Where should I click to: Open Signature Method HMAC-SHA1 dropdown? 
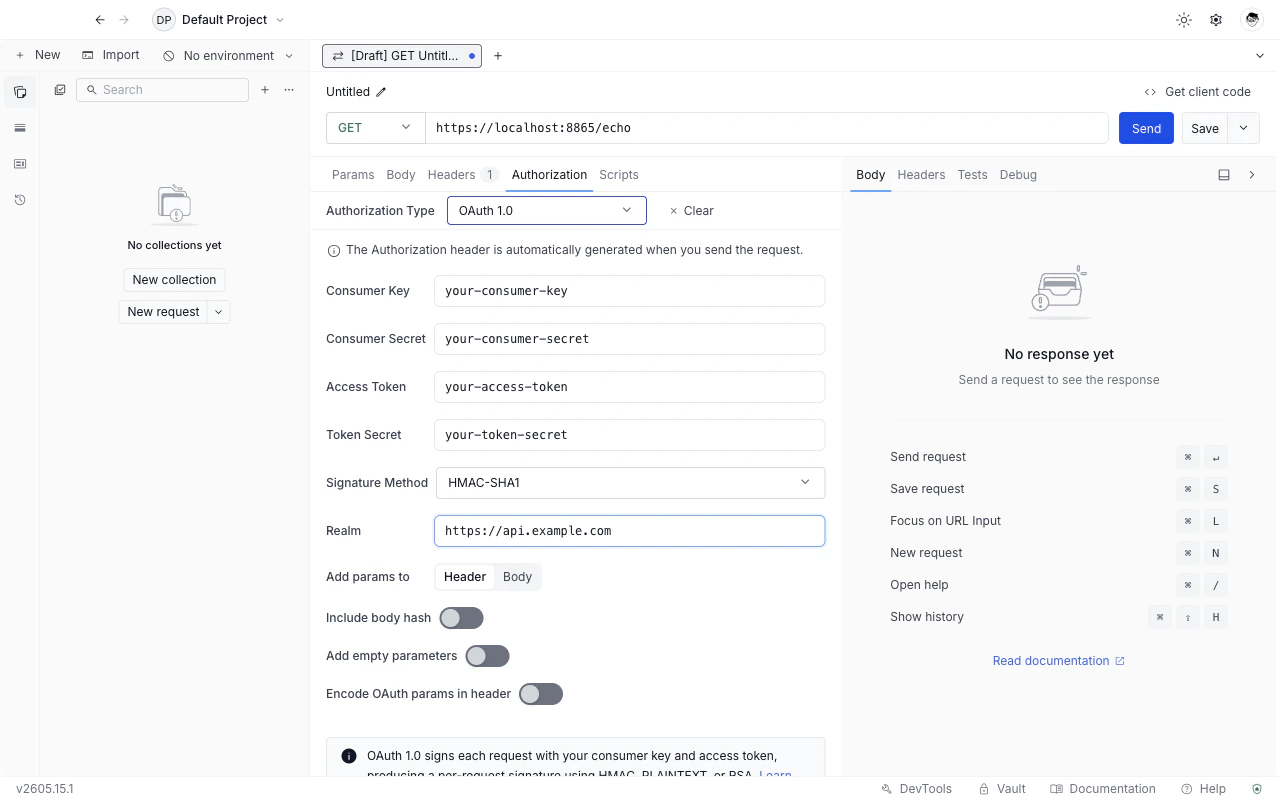tap(630, 483)
